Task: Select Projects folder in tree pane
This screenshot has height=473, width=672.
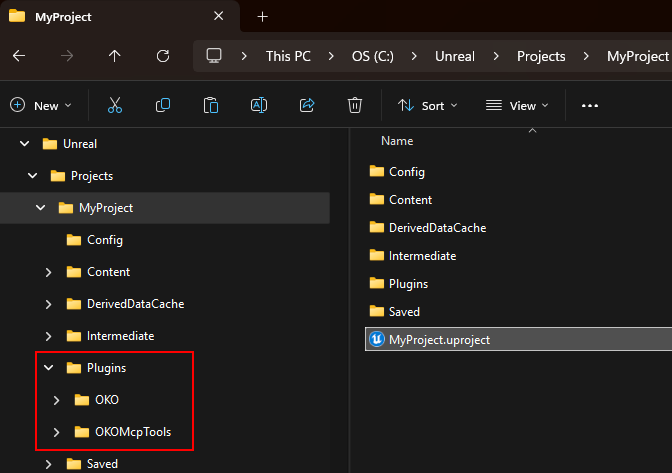Action: [81, 176]
